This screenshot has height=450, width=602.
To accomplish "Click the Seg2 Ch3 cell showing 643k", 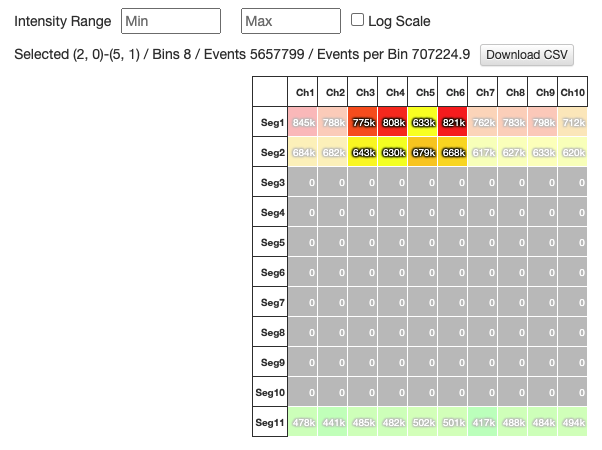I will click(363, 153).
